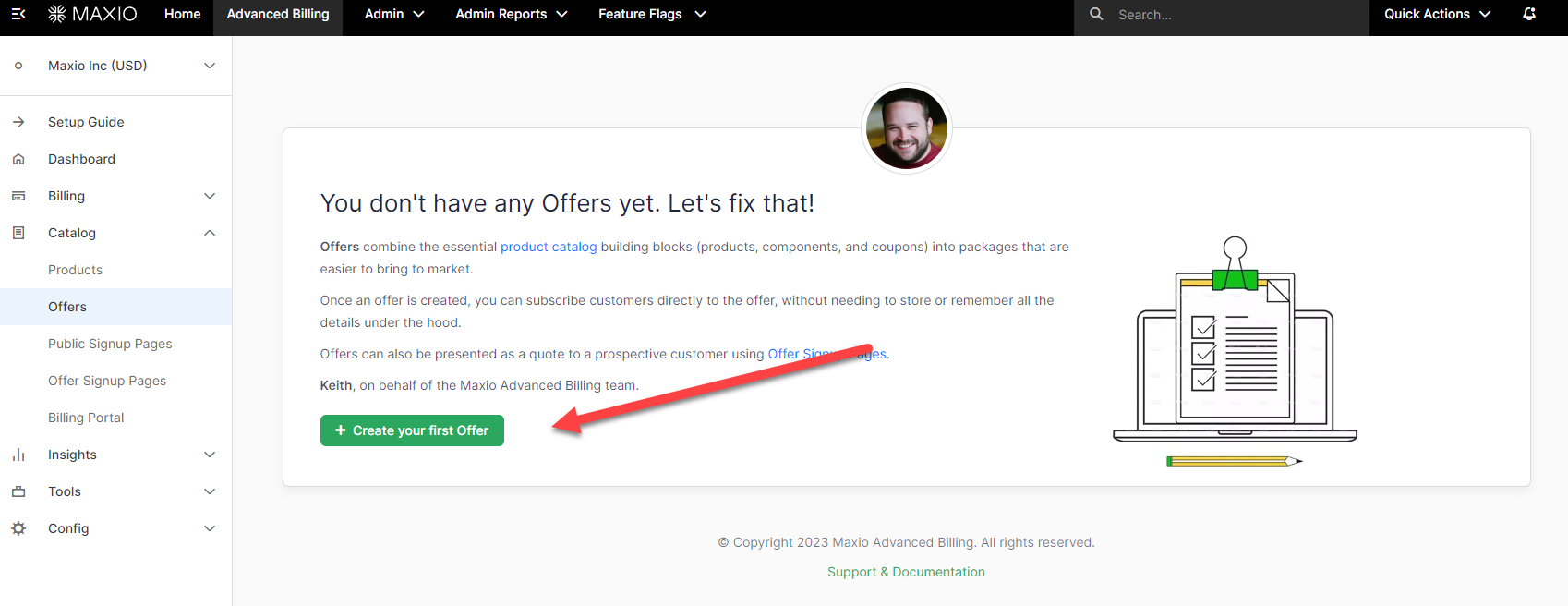Click the copyright 2023 Maxio text
The image size is (1568, 606).
tap(906, 542)
